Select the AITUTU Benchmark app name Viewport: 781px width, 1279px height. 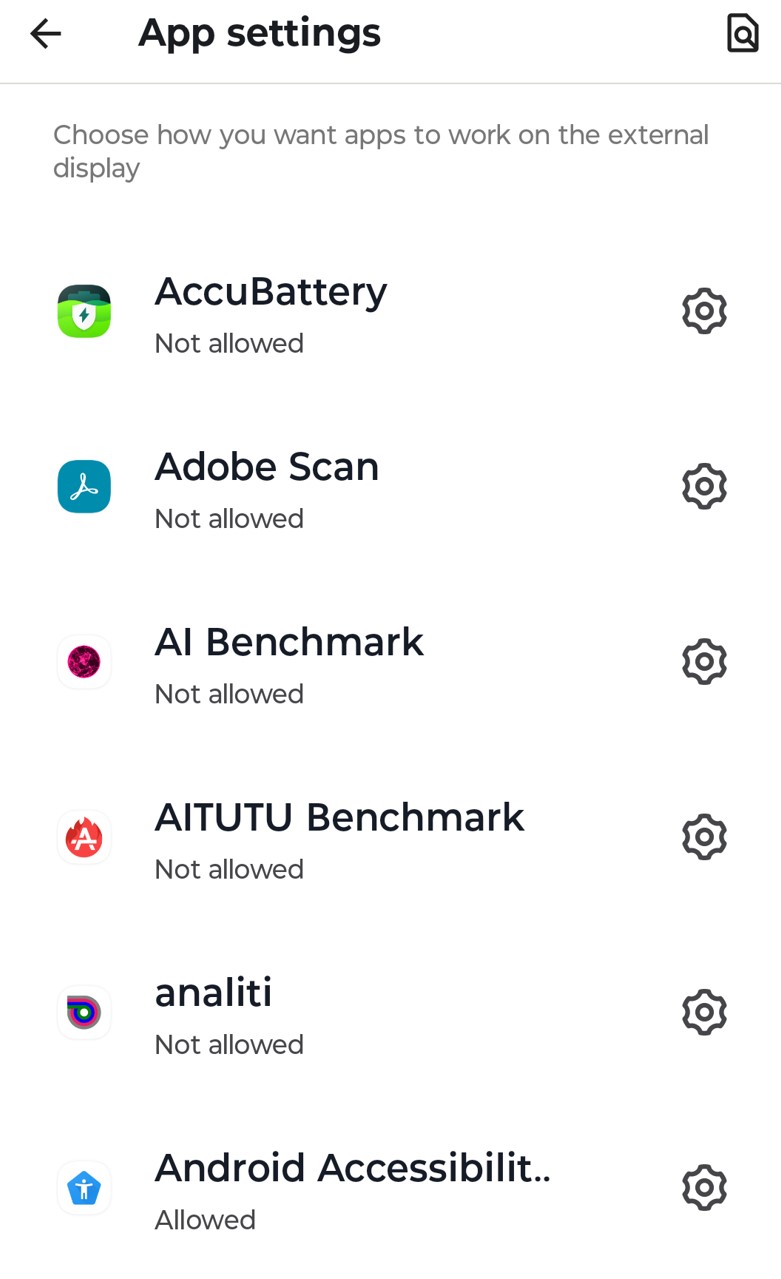(x=339, y=818)
